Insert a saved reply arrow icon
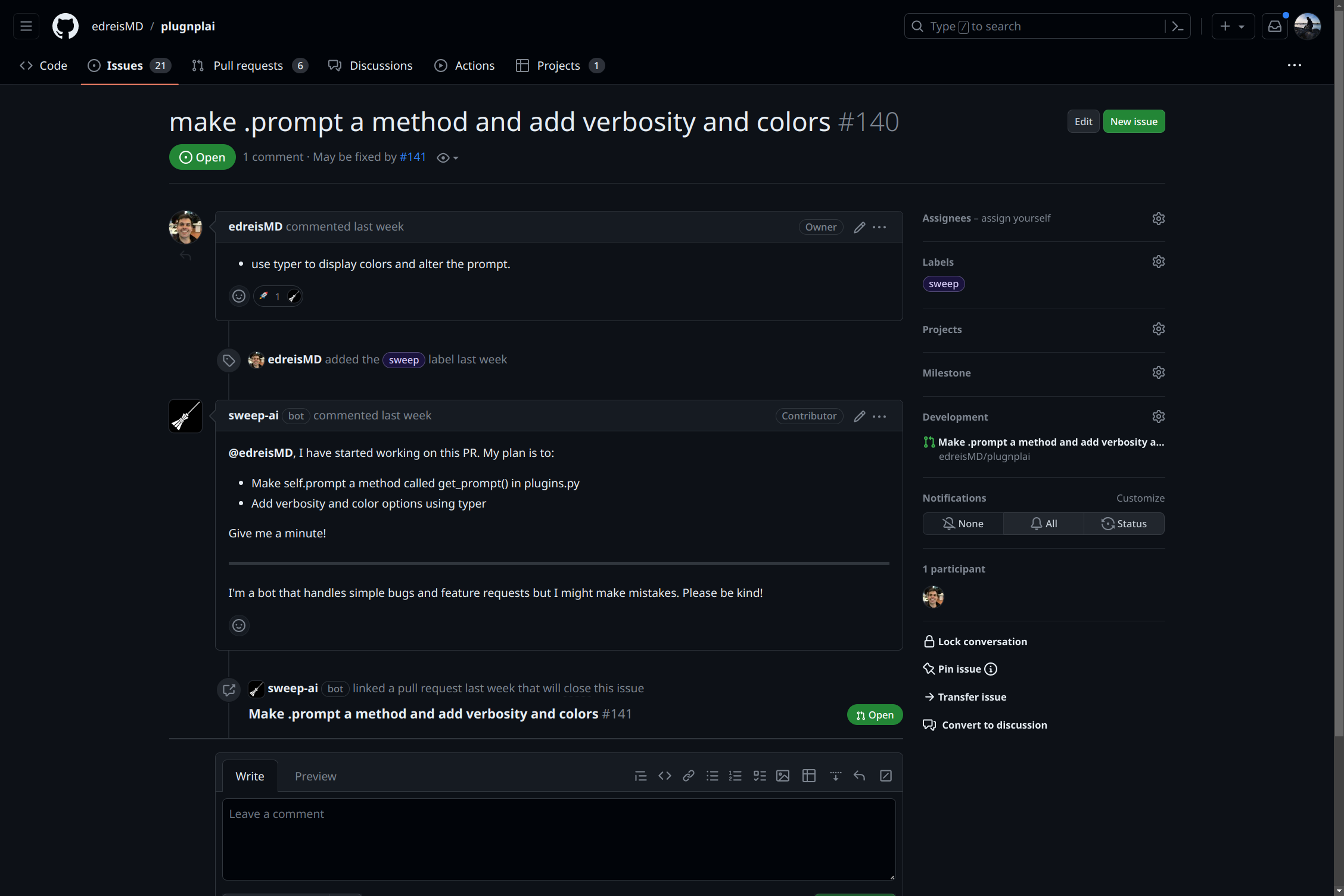The width and height of the screenshot is (1344, 896). (859, 776)
